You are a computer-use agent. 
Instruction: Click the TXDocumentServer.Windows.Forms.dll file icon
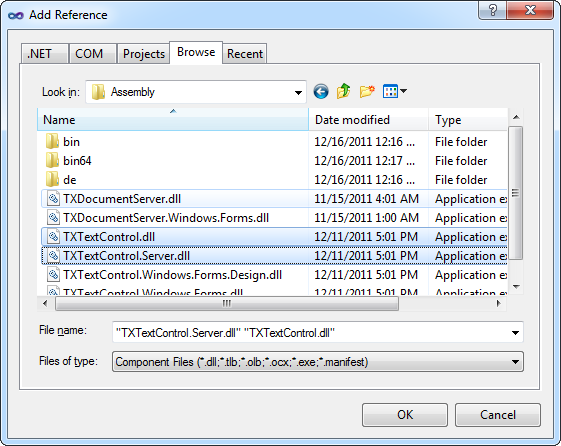[53, 217]
